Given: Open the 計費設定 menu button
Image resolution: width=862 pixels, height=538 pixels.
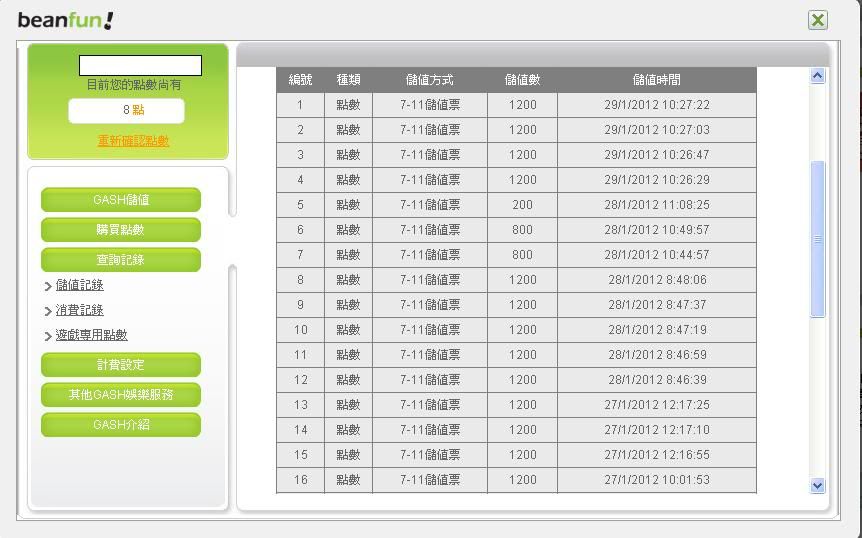Looking at the screenshot, I should pyautogui.click(x=121, y=365).
